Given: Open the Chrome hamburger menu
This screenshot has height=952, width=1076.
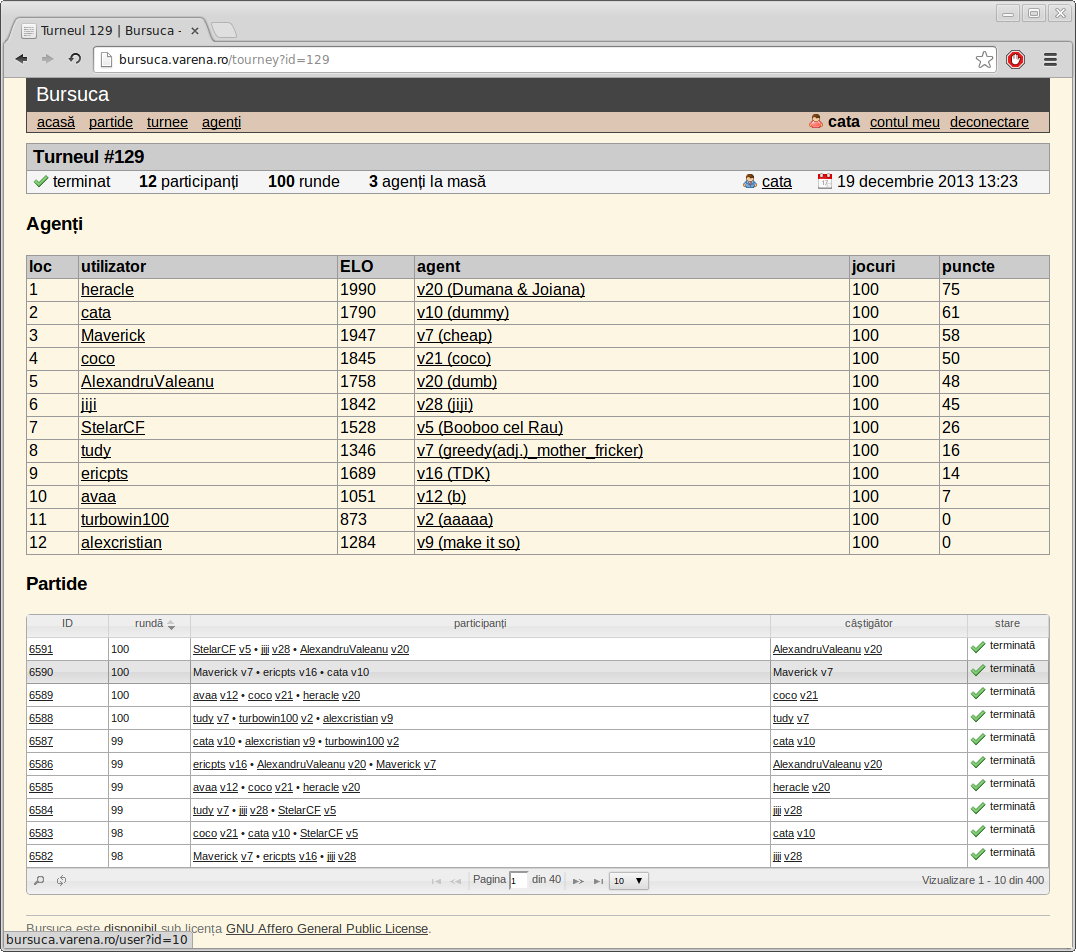Looking at the screenshot, I should point(1050,60).
